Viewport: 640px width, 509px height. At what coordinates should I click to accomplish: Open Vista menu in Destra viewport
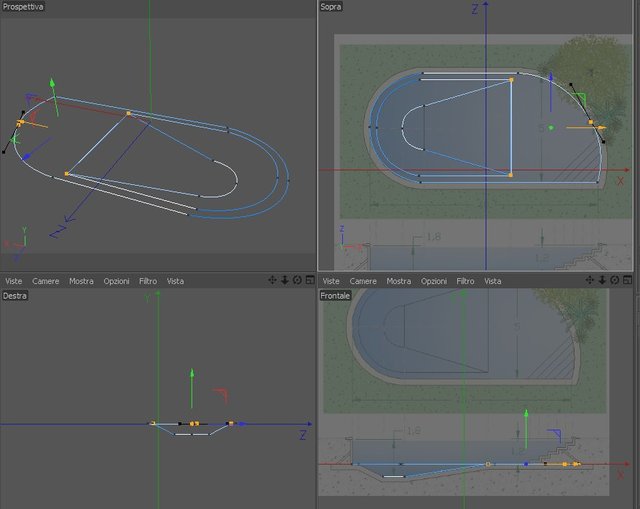[x=175, y=281]
